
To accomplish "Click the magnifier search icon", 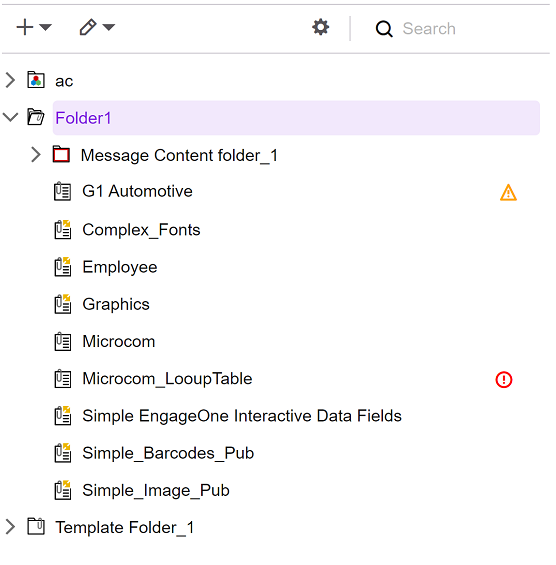I will pyautogui.click(x=384, y=28).
